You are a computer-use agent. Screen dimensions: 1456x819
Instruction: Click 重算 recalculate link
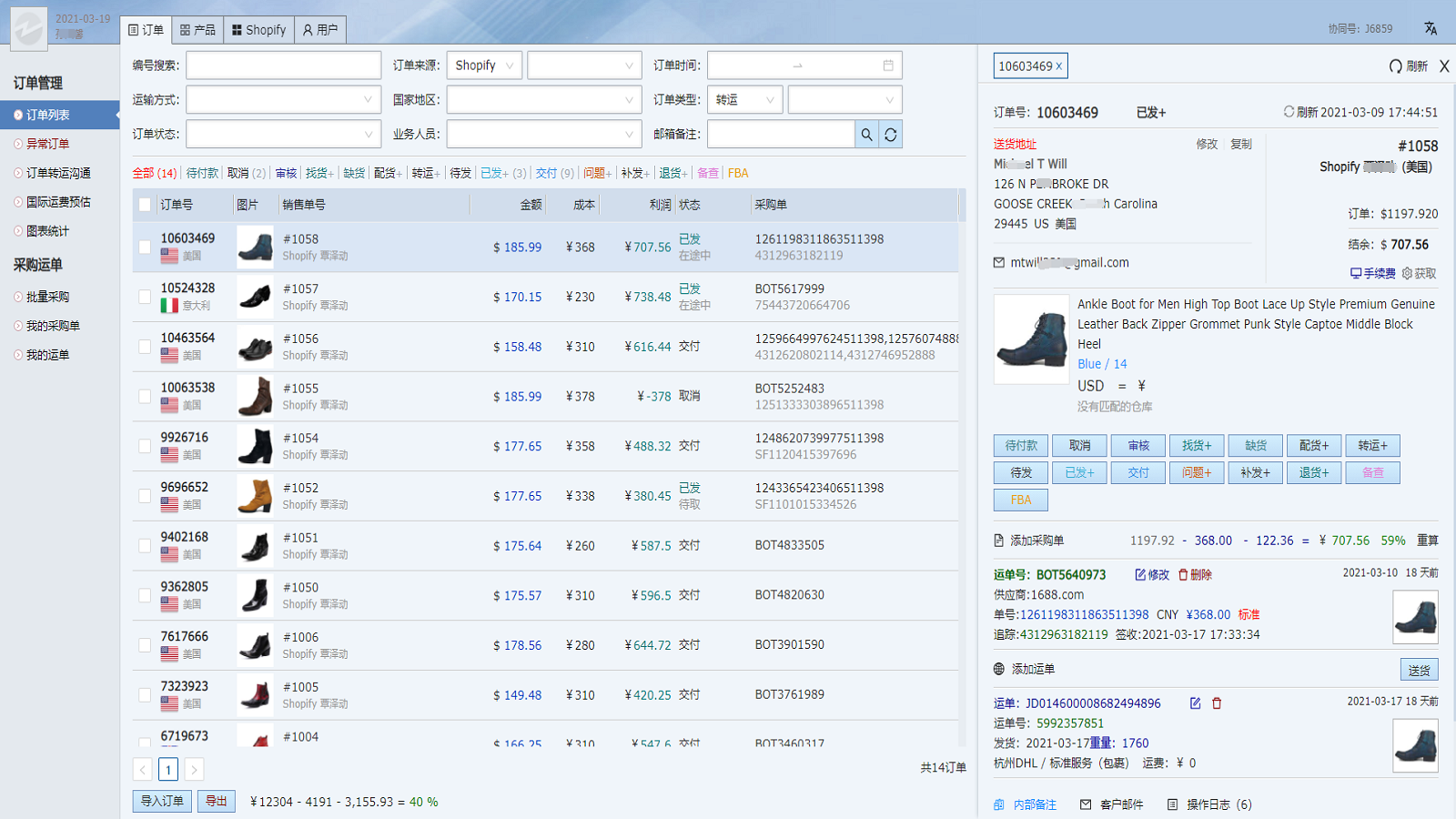tap(1427, 541)
